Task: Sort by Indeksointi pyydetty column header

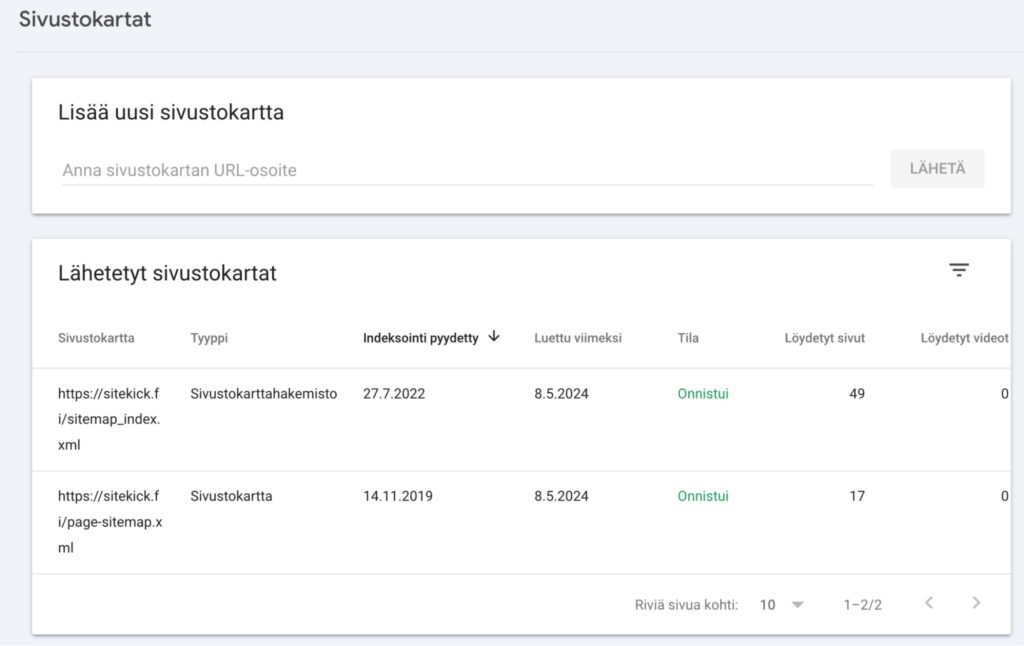Action: [420, 338]
